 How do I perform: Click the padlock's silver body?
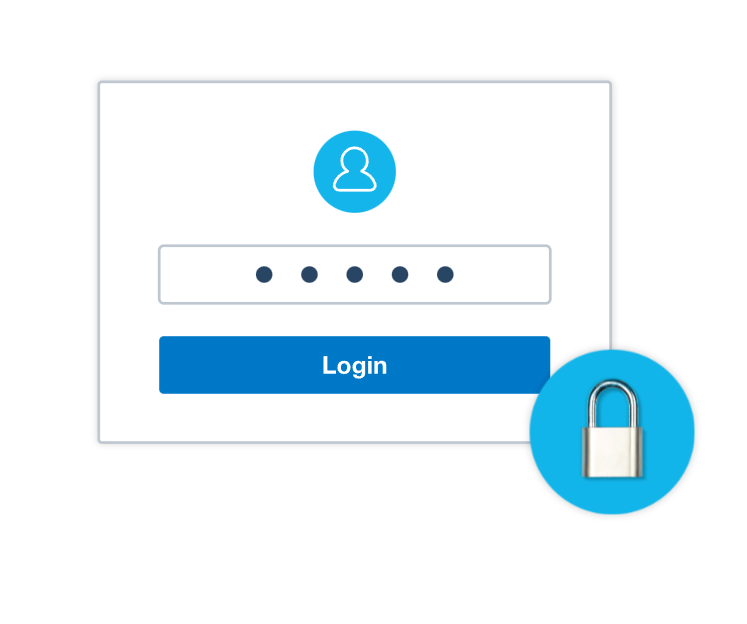(x=613, y=452)
